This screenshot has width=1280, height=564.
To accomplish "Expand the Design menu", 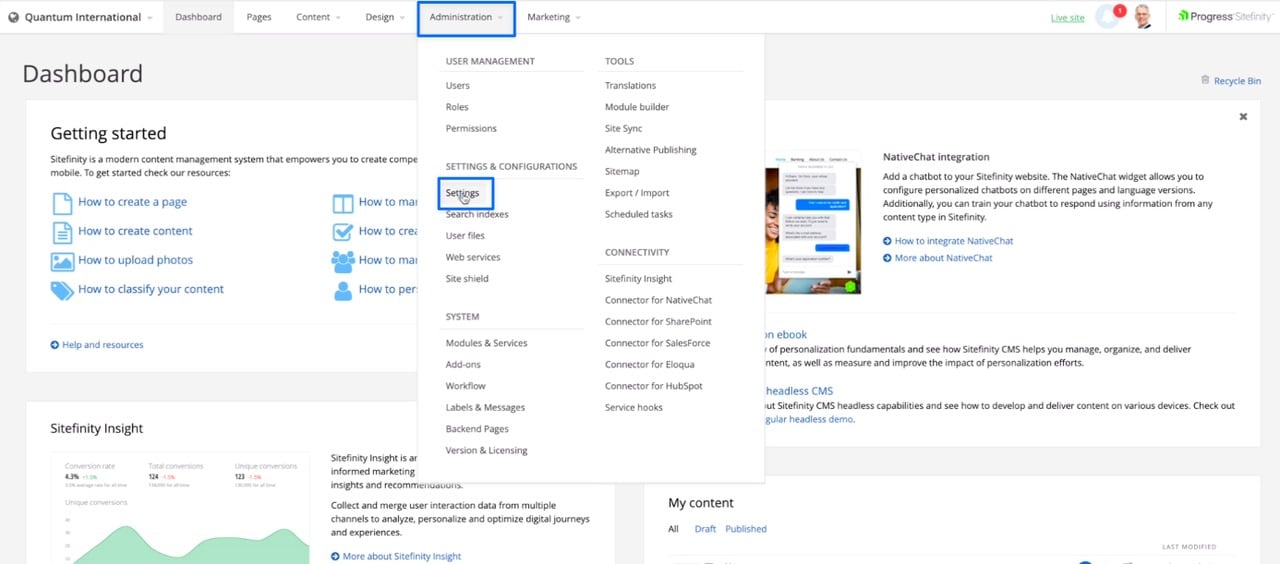I will pyautogui.click(x=385, y=17).
